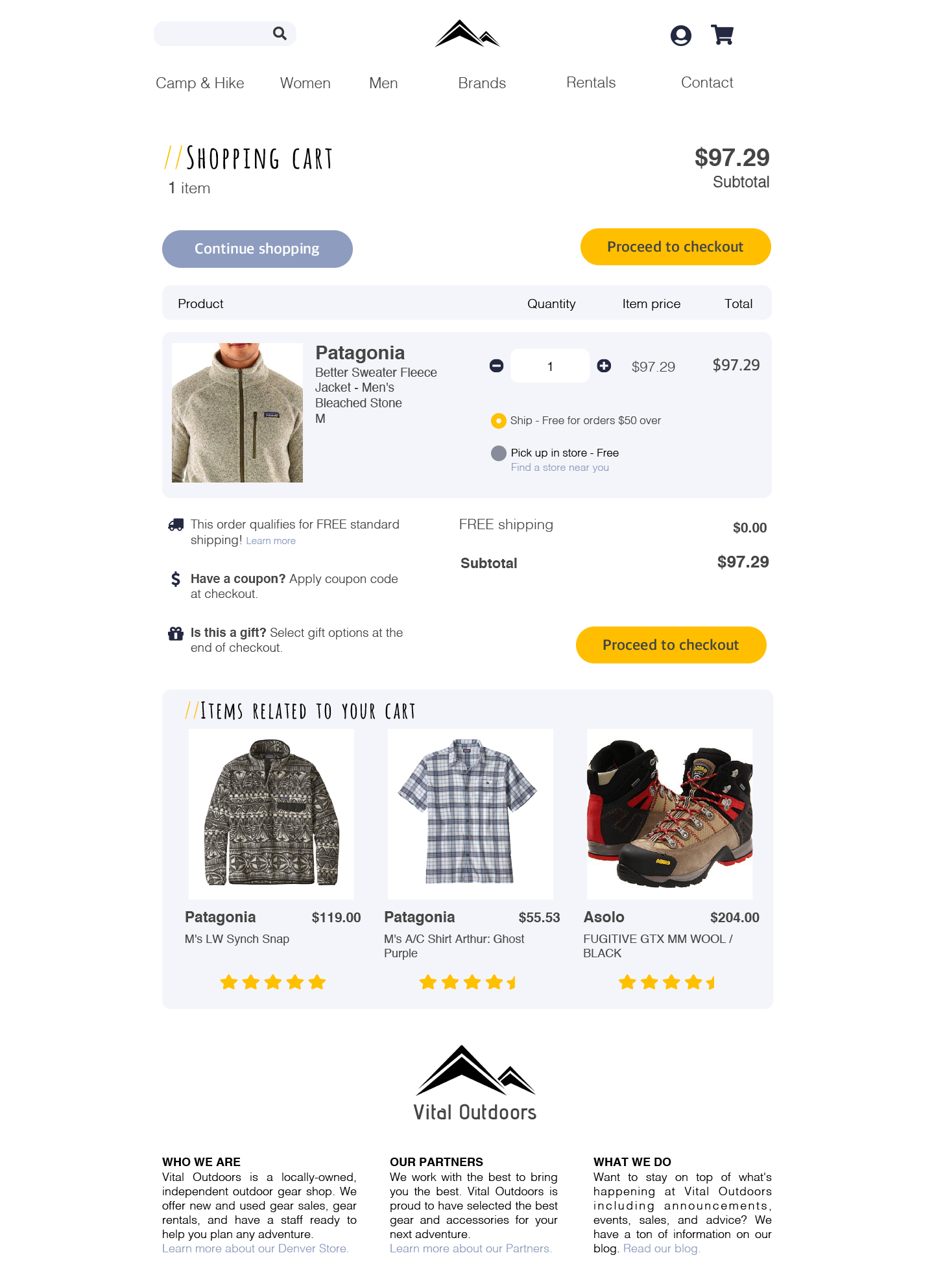Open the Asolo Fugitive GTX boots thumbnail
The width and height of the screenshot is (934, 1288).
[x=669, y=814]
